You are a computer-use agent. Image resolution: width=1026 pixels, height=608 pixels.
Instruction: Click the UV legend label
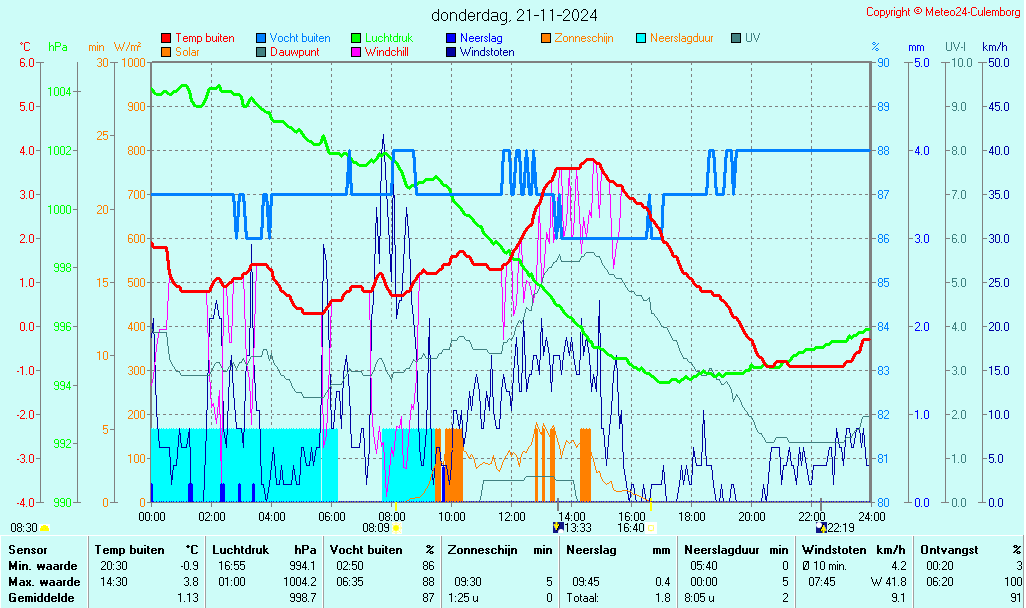[x=752, y=38]
